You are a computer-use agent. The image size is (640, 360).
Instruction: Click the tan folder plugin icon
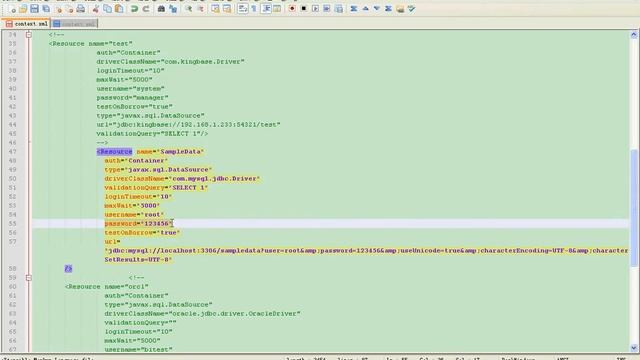[400, 9]
